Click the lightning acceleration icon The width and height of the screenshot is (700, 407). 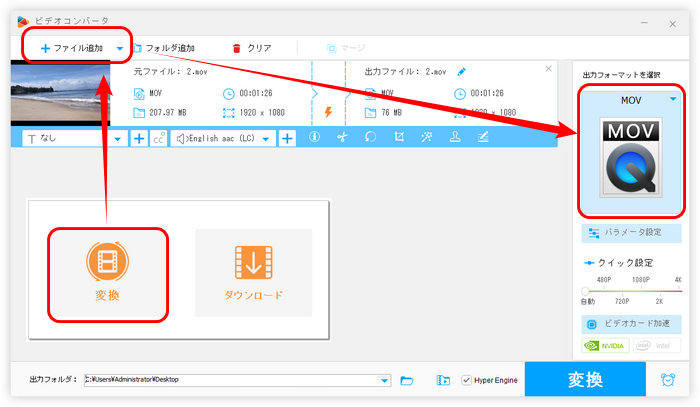pyautogui.click(x=328, y=112)
